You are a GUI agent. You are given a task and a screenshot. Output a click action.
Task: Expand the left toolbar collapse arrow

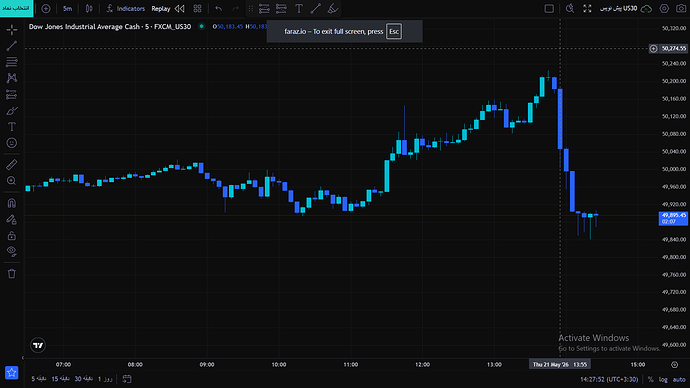pyautogui.click(x=23, y=358)
